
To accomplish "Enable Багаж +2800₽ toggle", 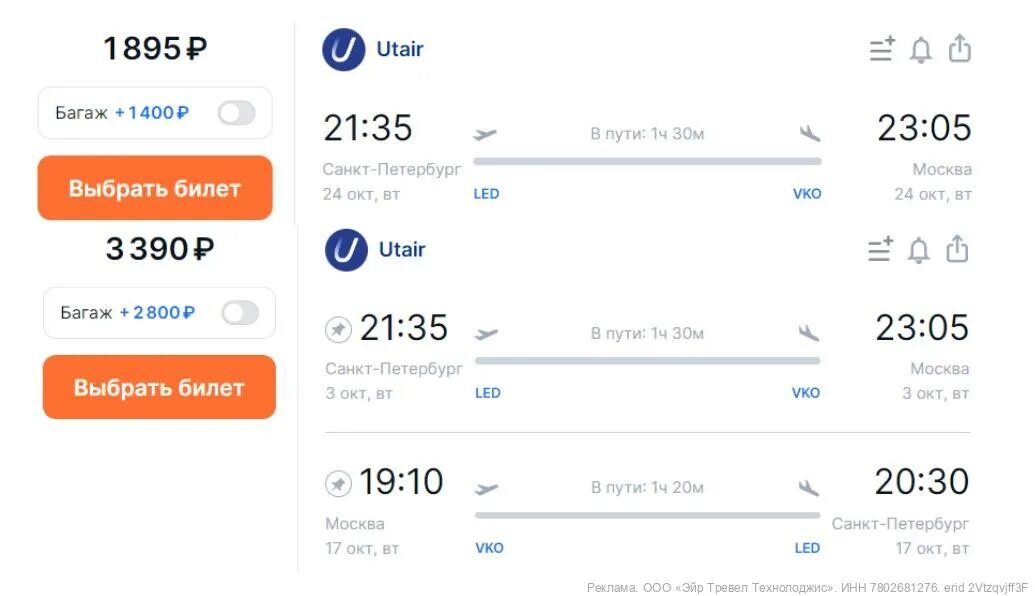I will click(240, 313).
